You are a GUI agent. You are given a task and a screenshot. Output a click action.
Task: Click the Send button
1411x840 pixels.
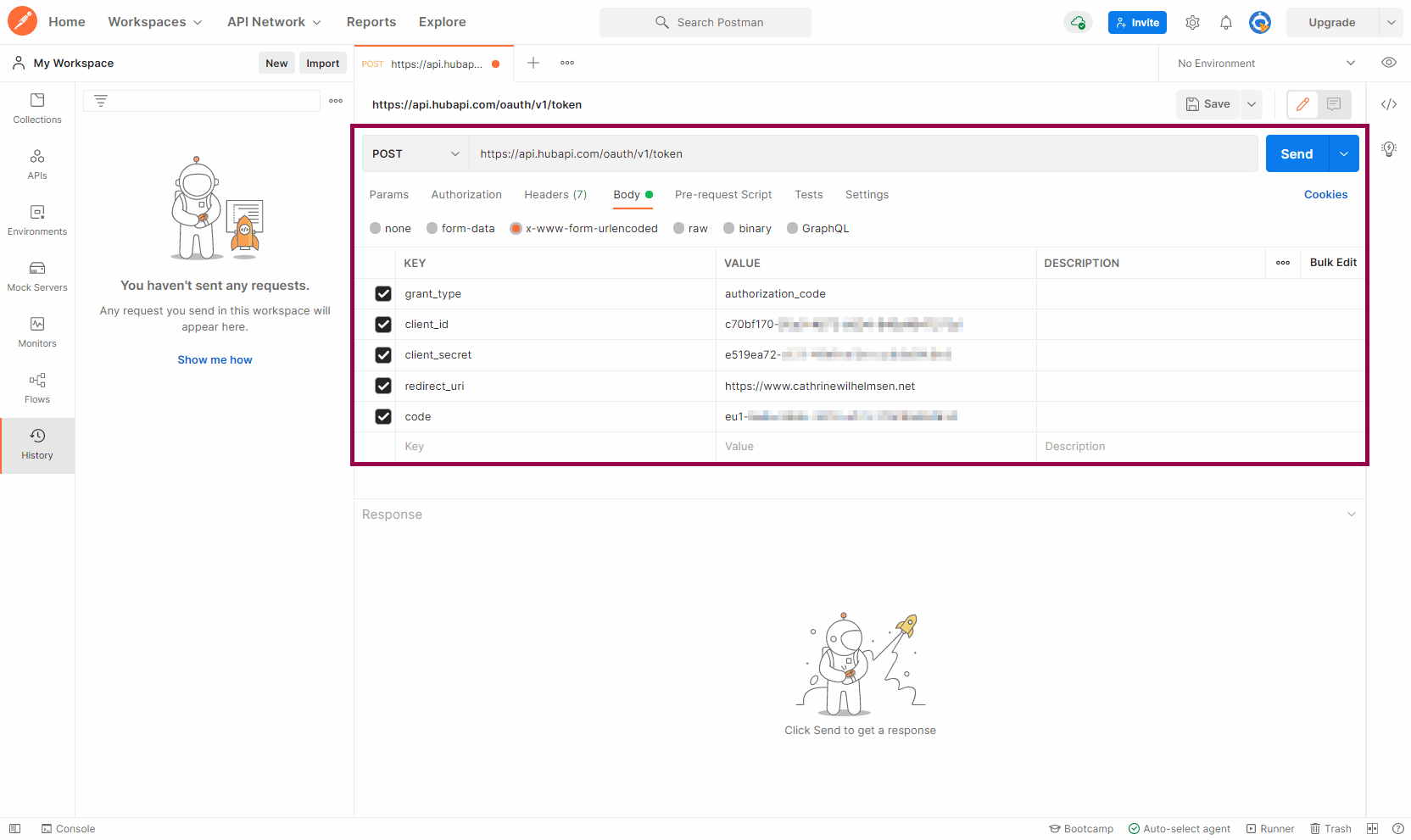pyautogui.click(x=1296, y=154)
